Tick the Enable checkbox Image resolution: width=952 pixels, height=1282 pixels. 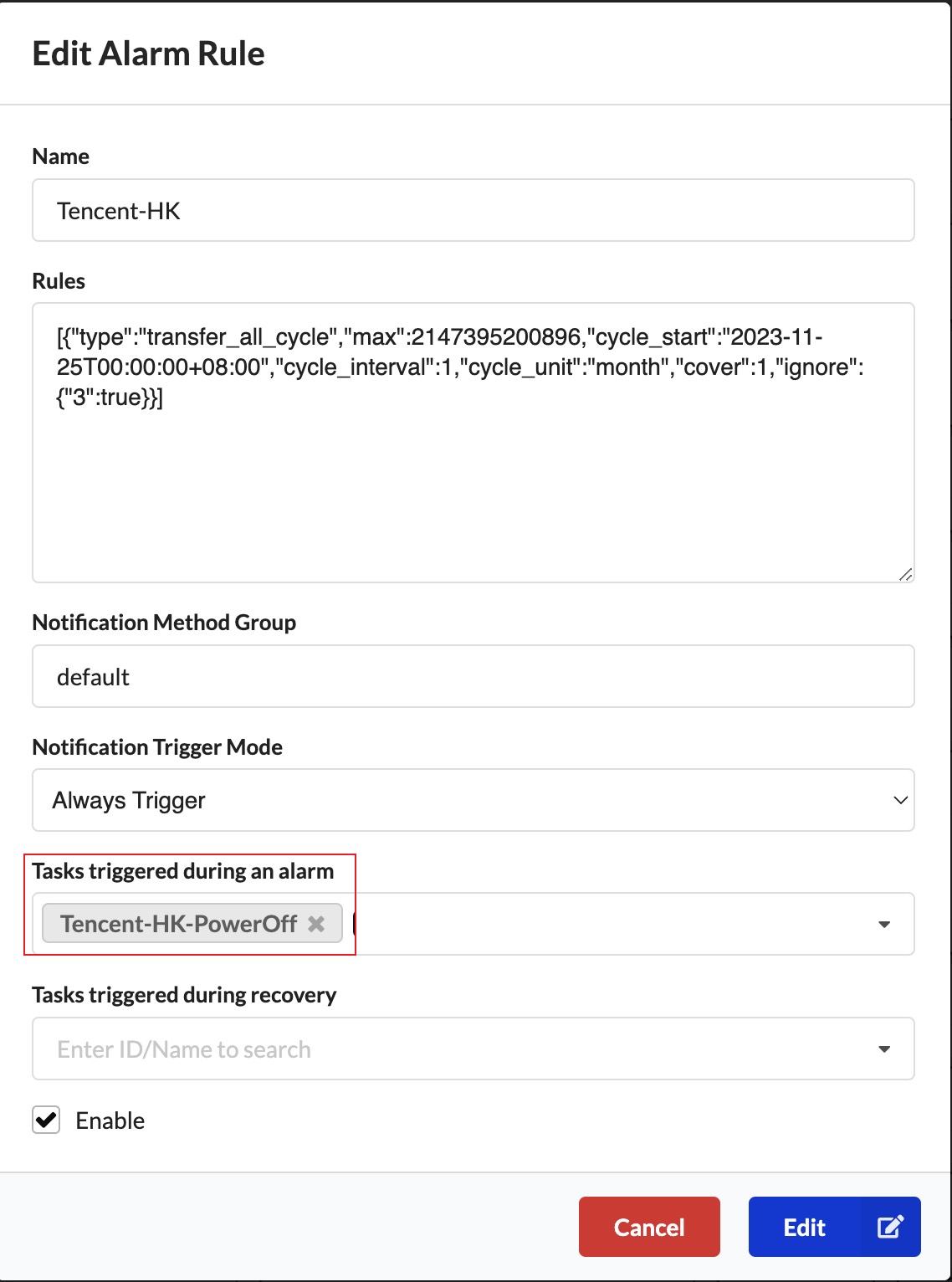[46, 1120]
